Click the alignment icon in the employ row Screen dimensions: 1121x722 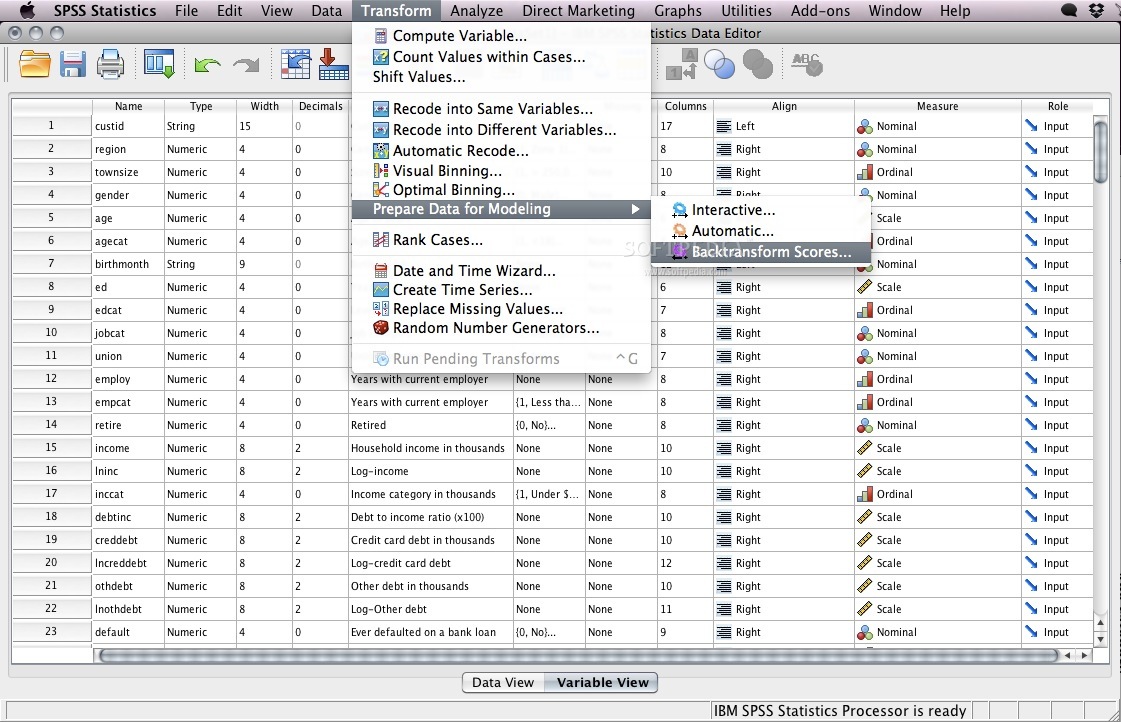pos(724,379)
